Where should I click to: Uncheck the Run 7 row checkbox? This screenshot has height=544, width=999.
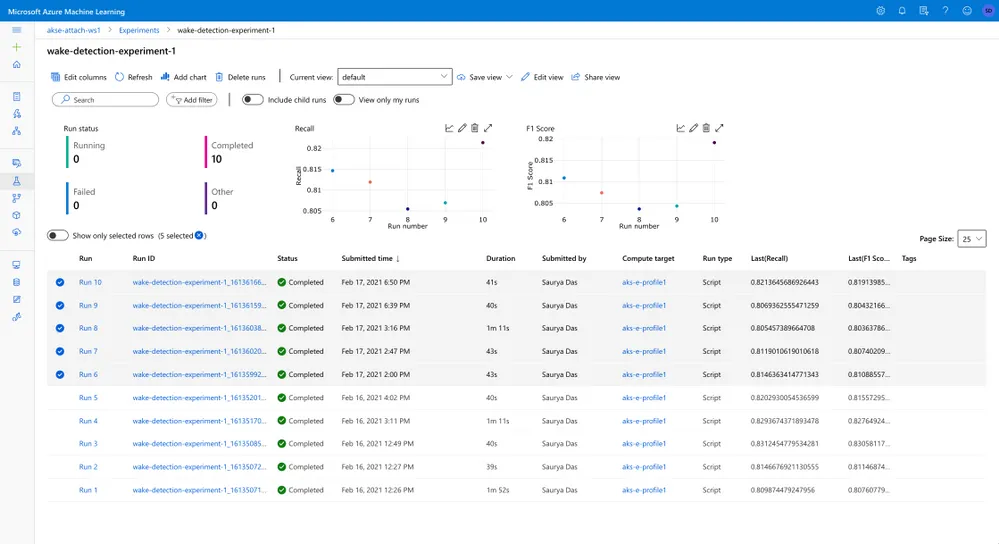tap(60, 351)
